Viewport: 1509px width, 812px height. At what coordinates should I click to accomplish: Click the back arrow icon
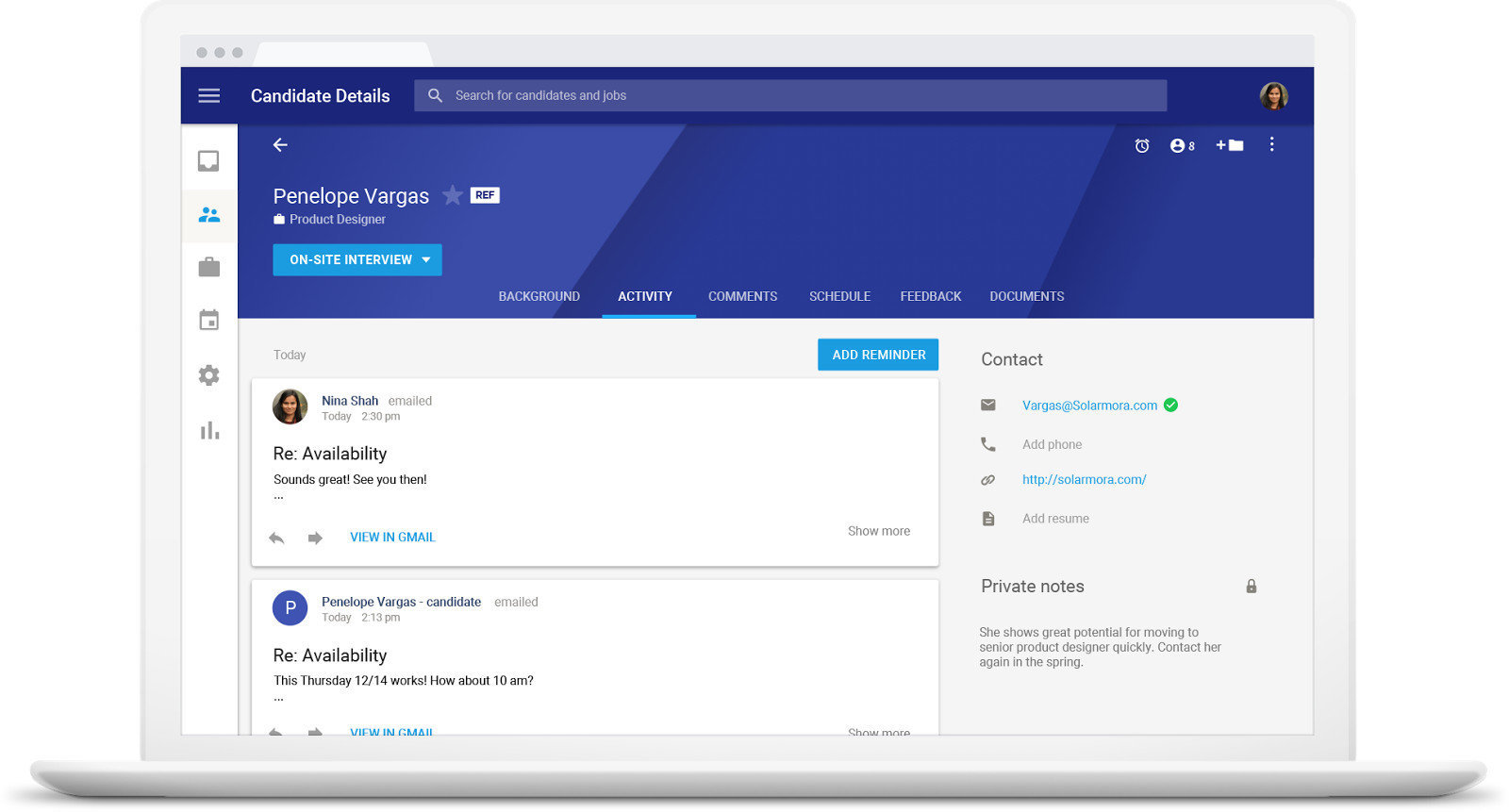pyautogui.click(x=280, y=145)
